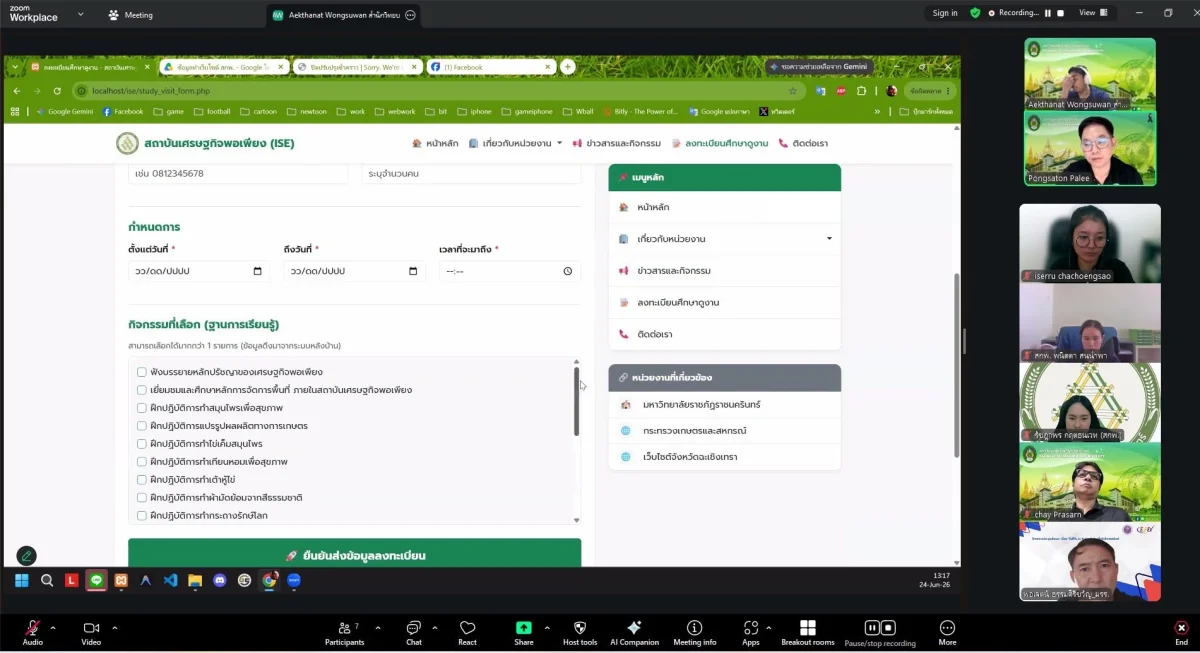Open Host tools shield icon
1200x653 pixels.
coord(580,628)
